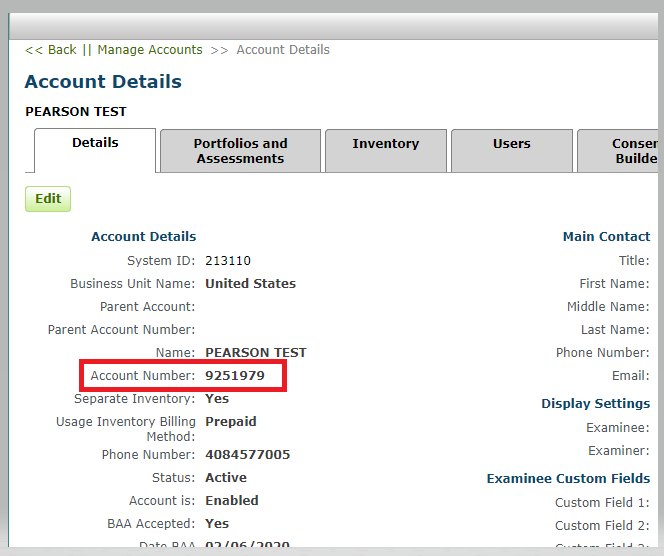
Task: Click the phone number 4084577005
Action: click(247, 455)
